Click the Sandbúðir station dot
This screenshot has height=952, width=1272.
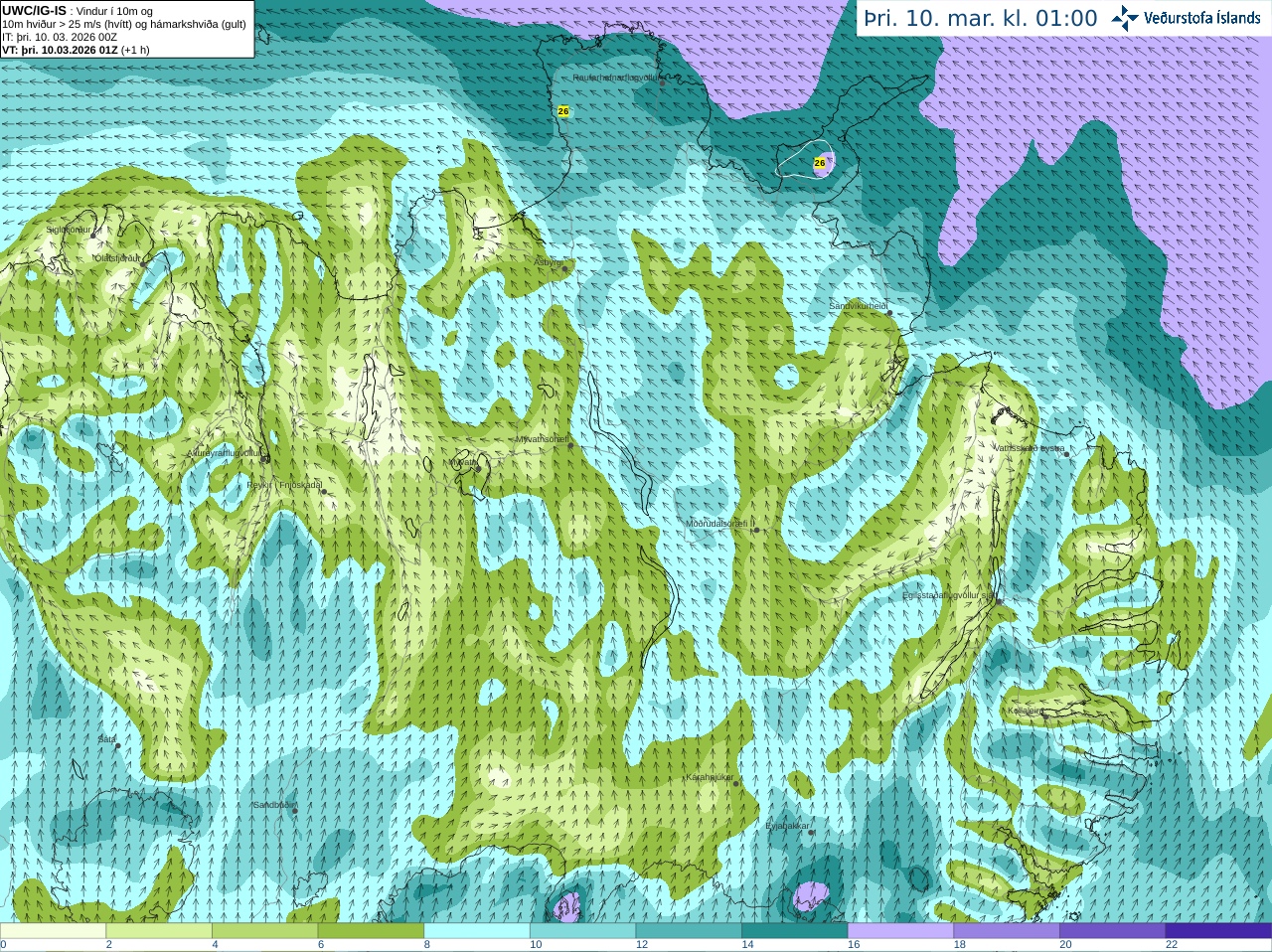[294, 811]
